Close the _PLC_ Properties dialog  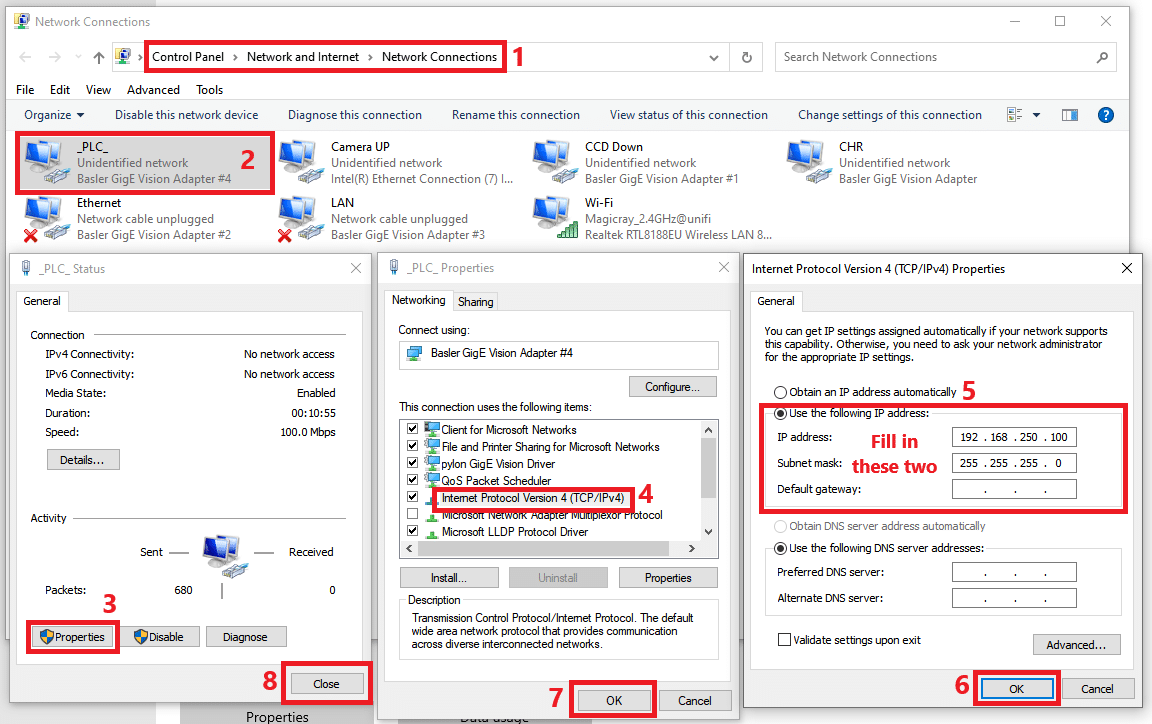pyautogui.click(x=724, y=268)
